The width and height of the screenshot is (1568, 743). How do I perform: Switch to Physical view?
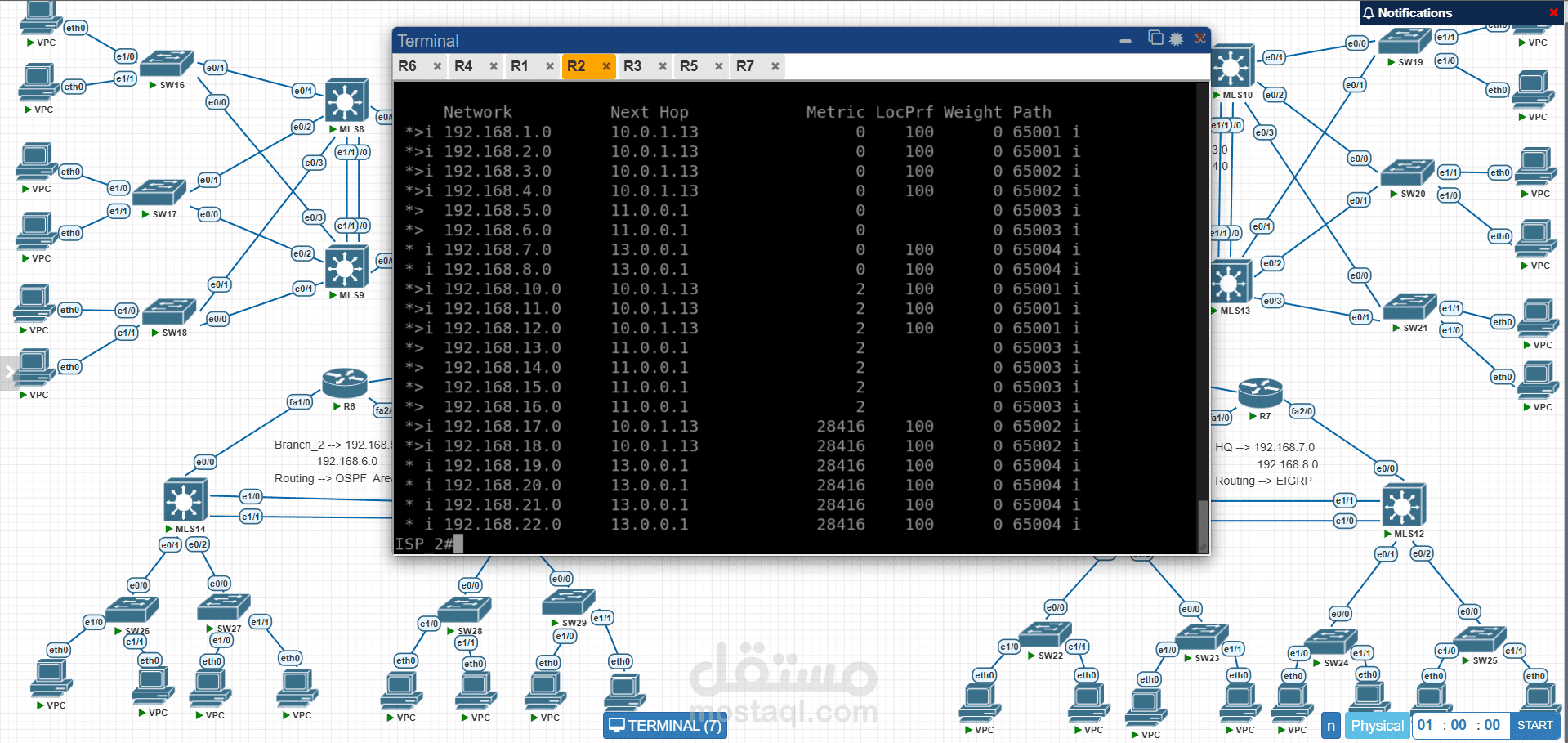[x=1377, y=725]
